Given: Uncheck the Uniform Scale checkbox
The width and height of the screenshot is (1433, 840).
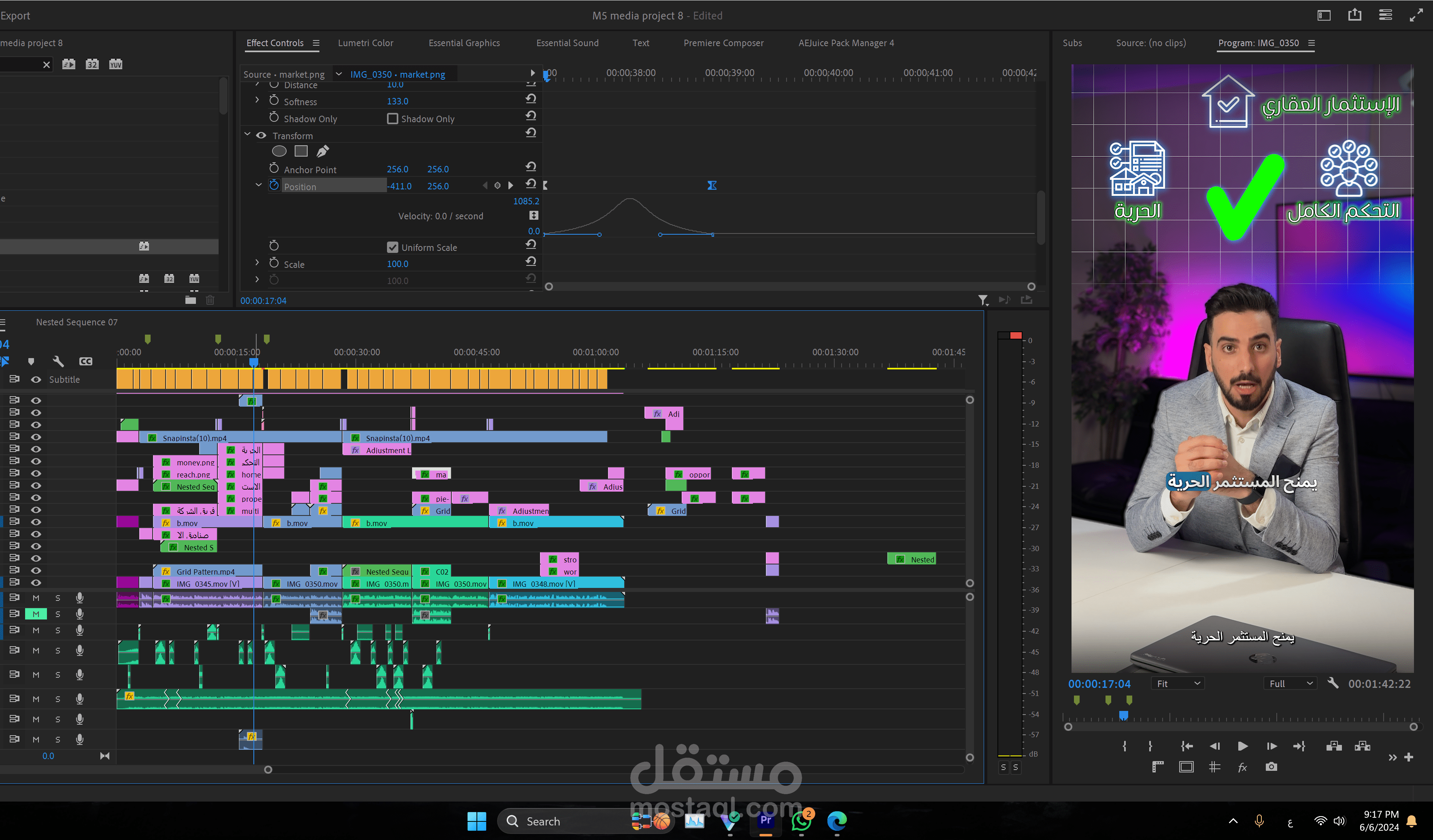Looking at the screenshot, I should [392, 247].
